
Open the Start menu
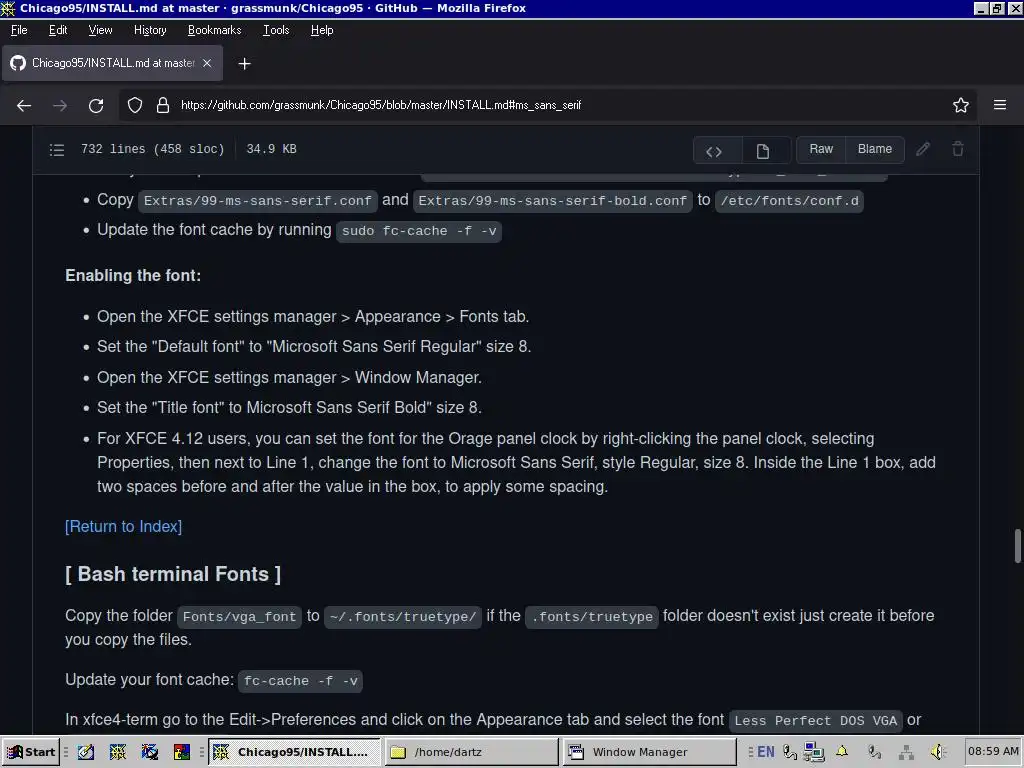[x=30, y=752]
